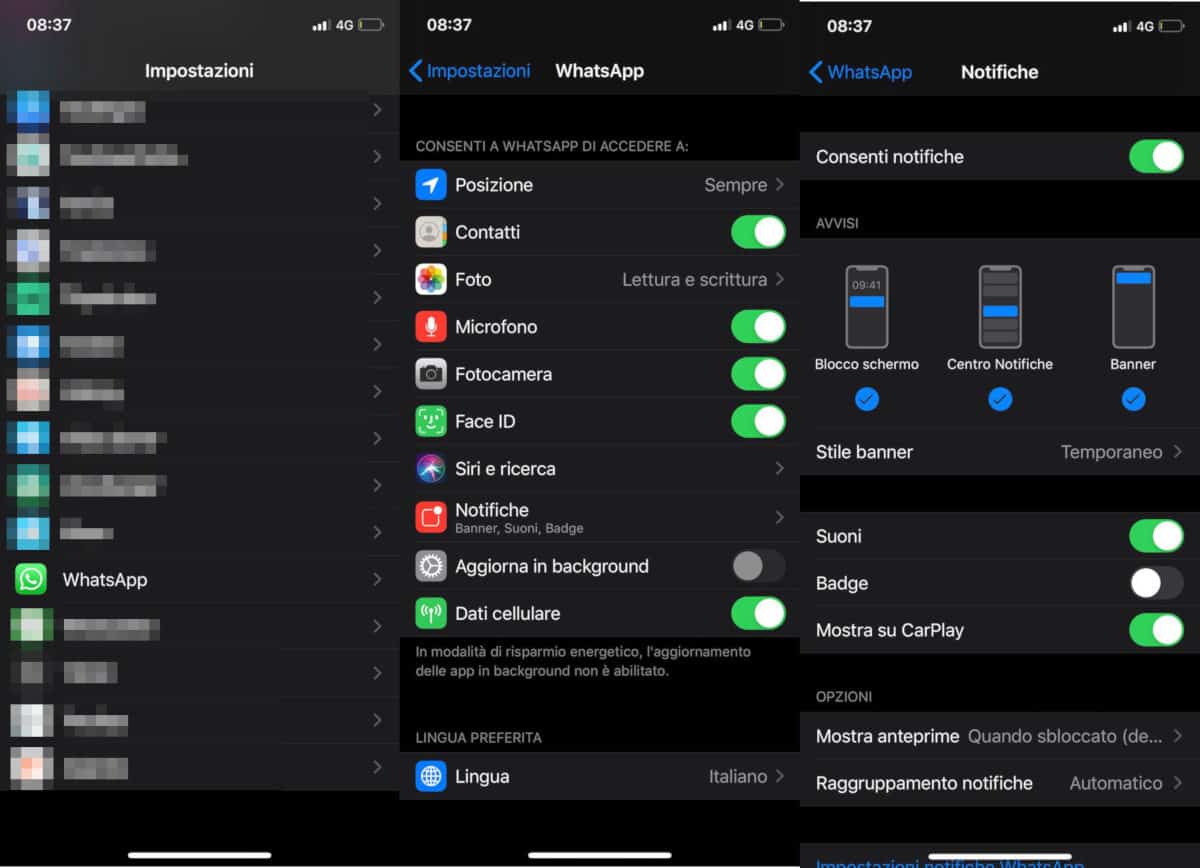Go back to Impostazioni from WhatsApp
Image resolution: width=1200 pixels, height=868 pixels.
click(469, 71)
